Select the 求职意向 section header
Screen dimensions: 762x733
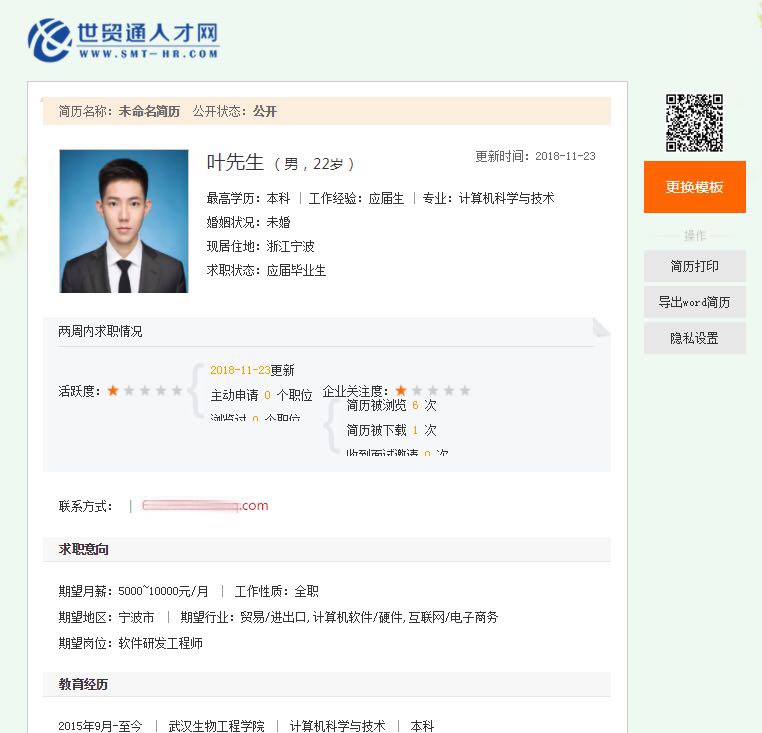pos(84,550)
